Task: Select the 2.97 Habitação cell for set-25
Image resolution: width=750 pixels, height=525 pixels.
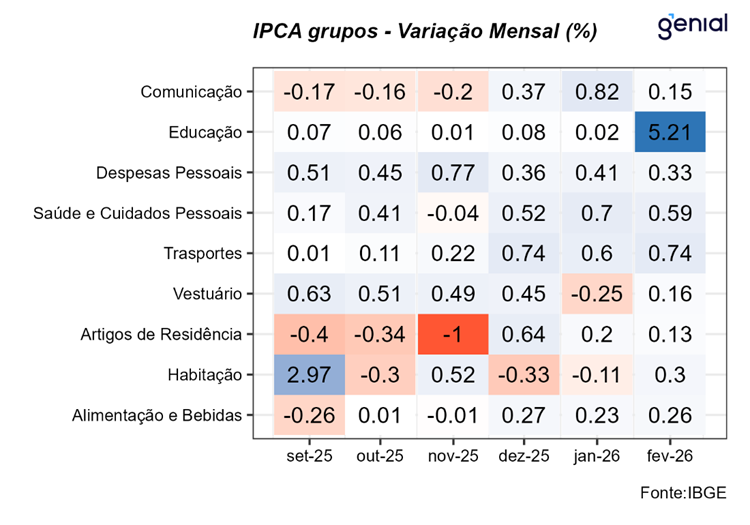Action: [309, 375]
